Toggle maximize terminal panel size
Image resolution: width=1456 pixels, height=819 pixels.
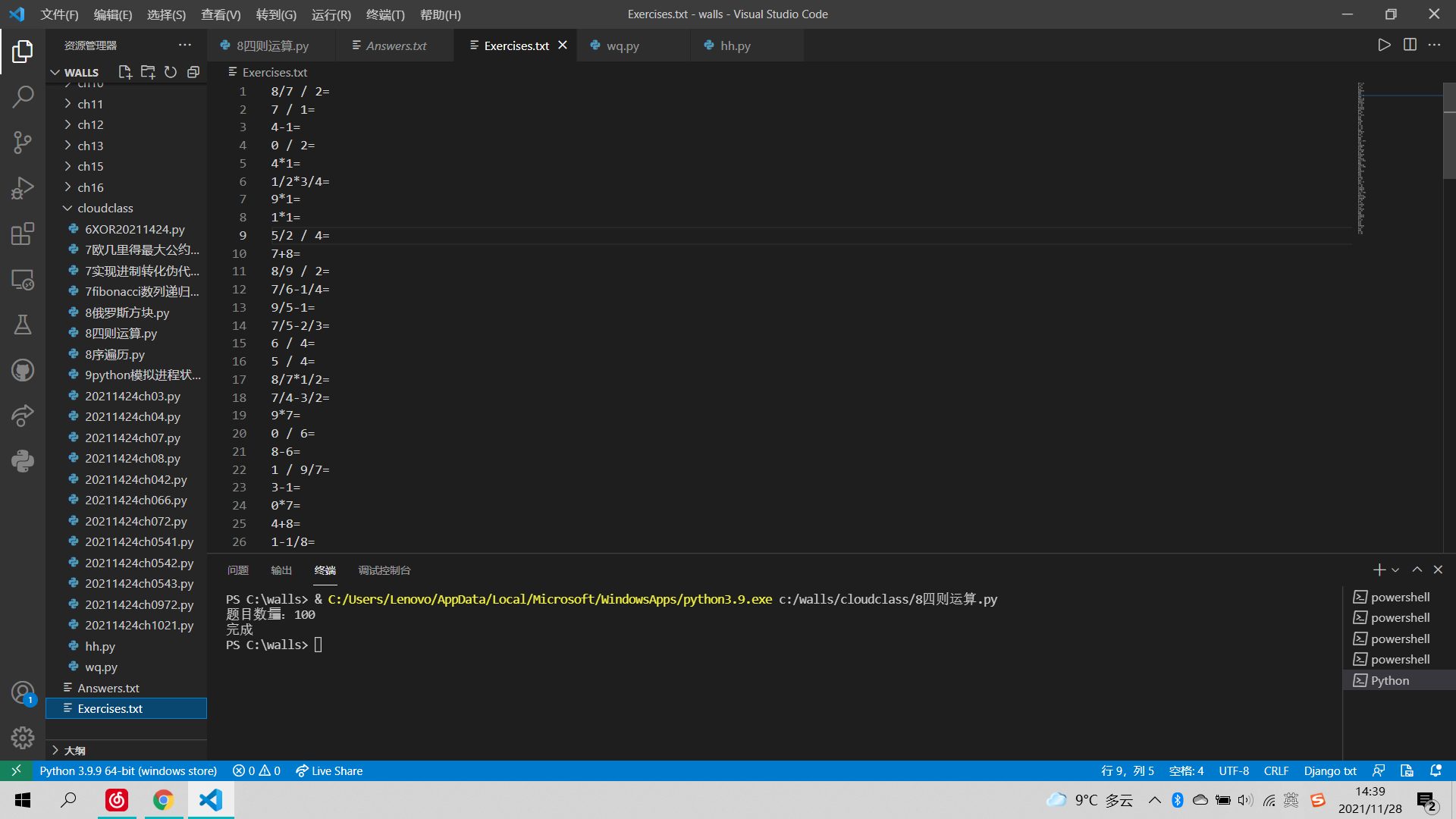(1417, 570)
